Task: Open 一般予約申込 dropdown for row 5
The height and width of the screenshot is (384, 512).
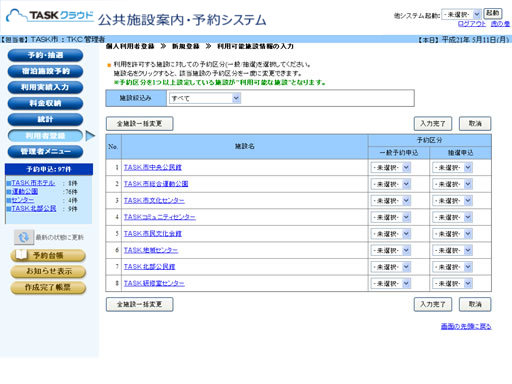Action: (x=390, y=234)
